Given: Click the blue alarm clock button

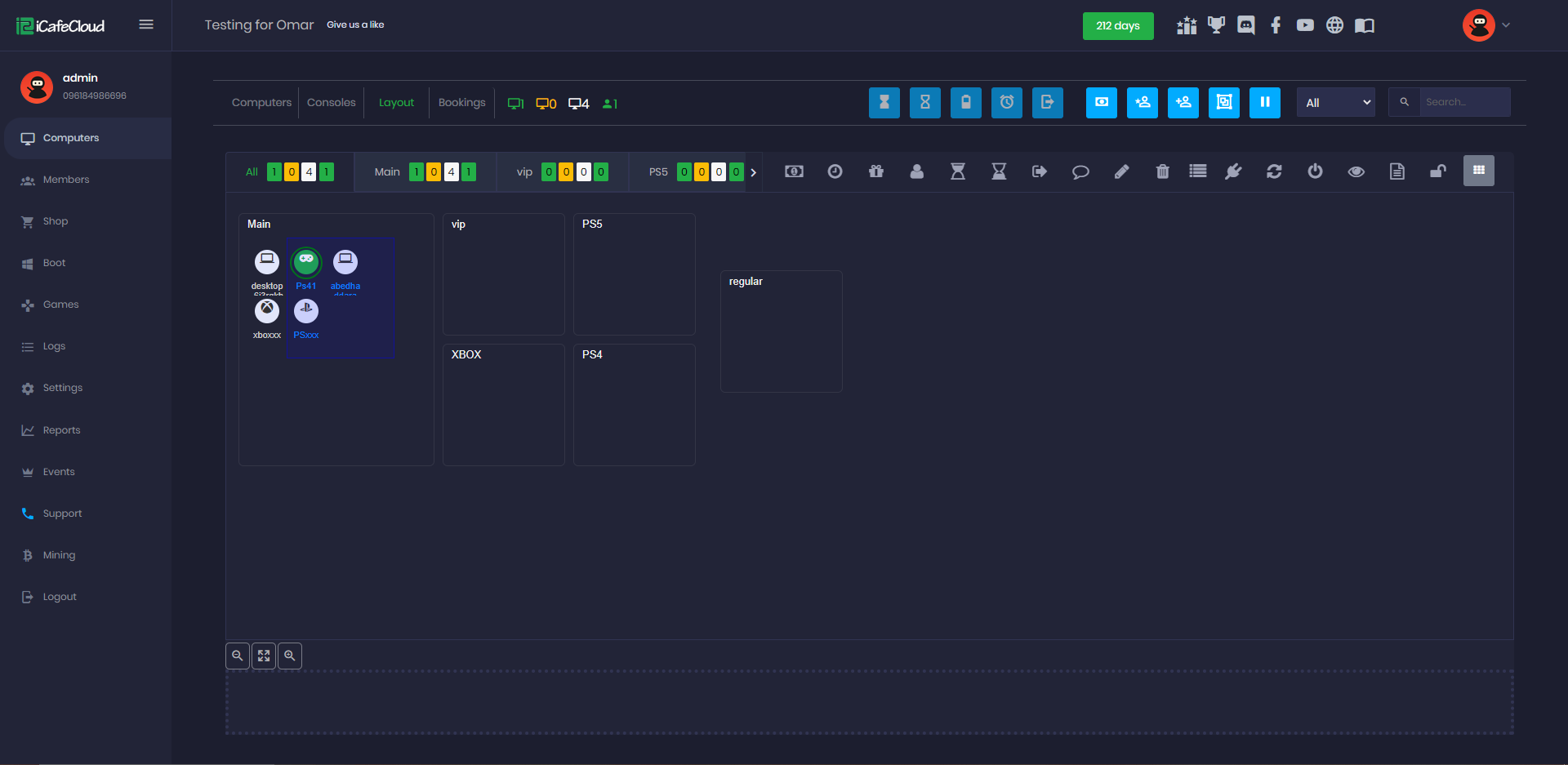Looking at the screenshot, I should pyautogui.click(x=1007, y=103).
